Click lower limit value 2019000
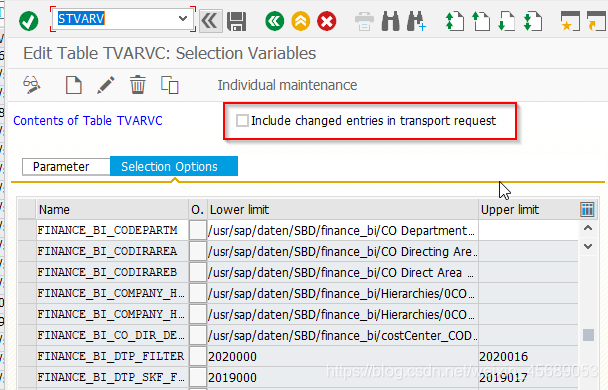 click(343, 377)
